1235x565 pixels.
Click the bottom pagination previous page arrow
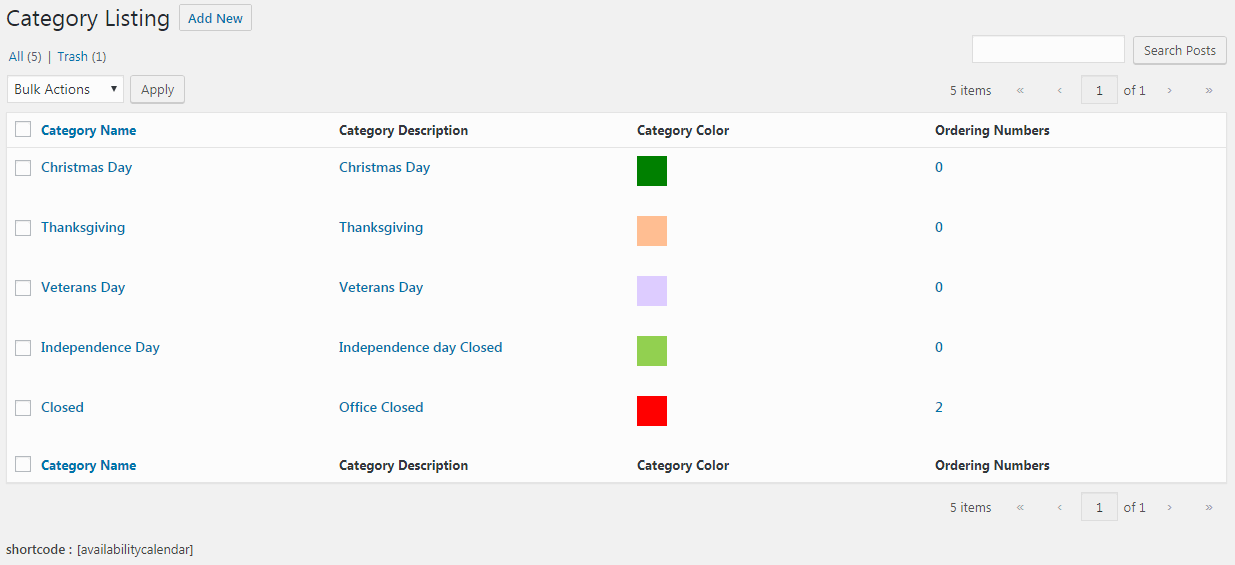pos(1059,507)
